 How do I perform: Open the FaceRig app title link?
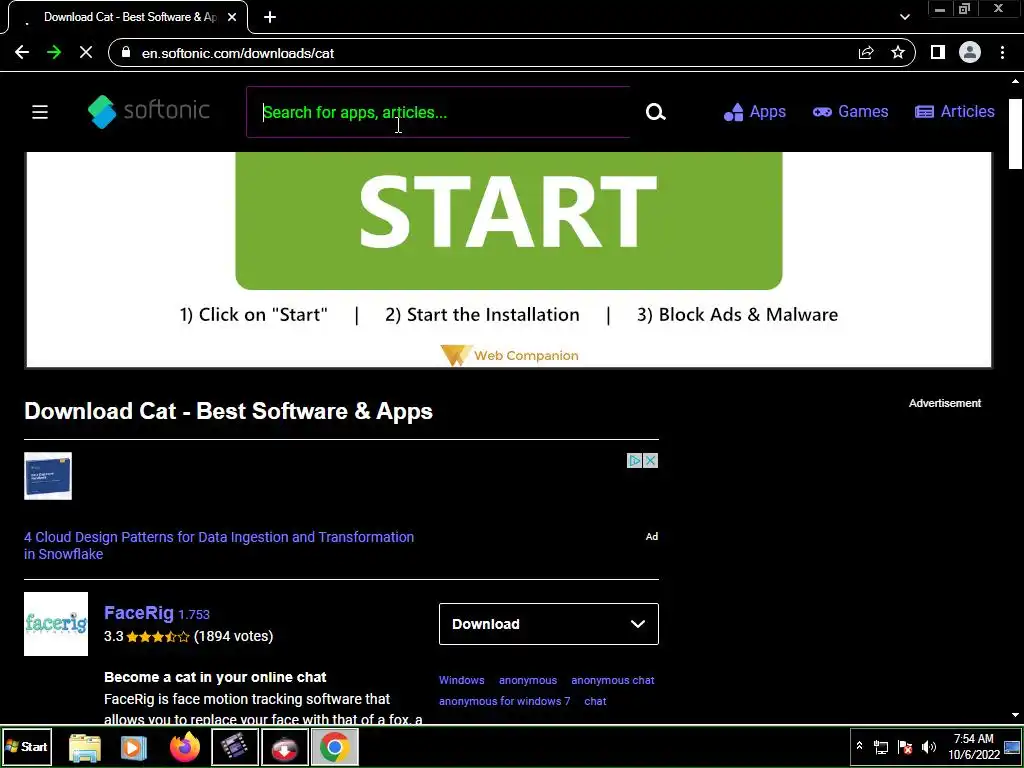(x=138, y=613)
